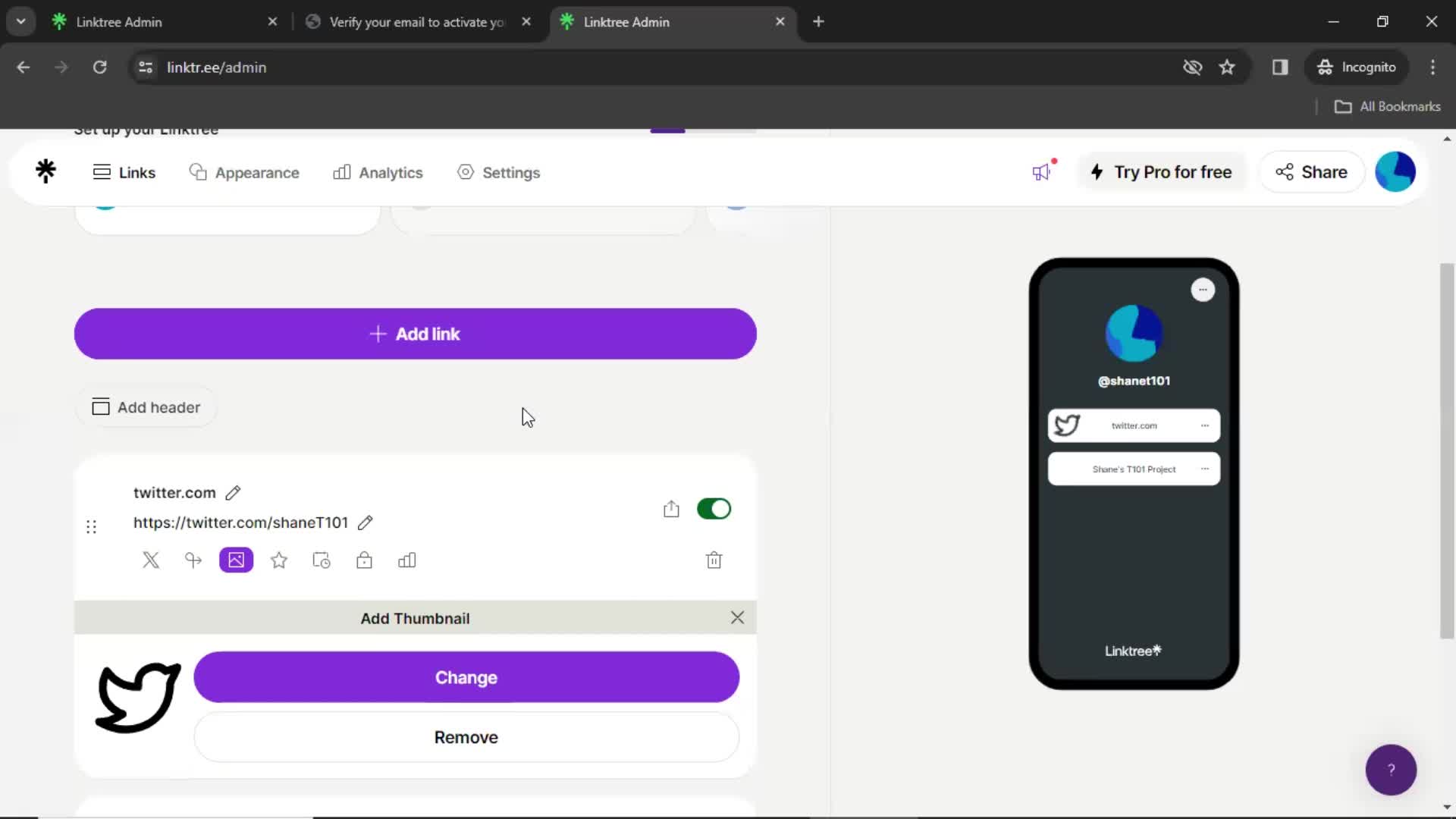Open the Analytics tab

[x=378, y=173]
